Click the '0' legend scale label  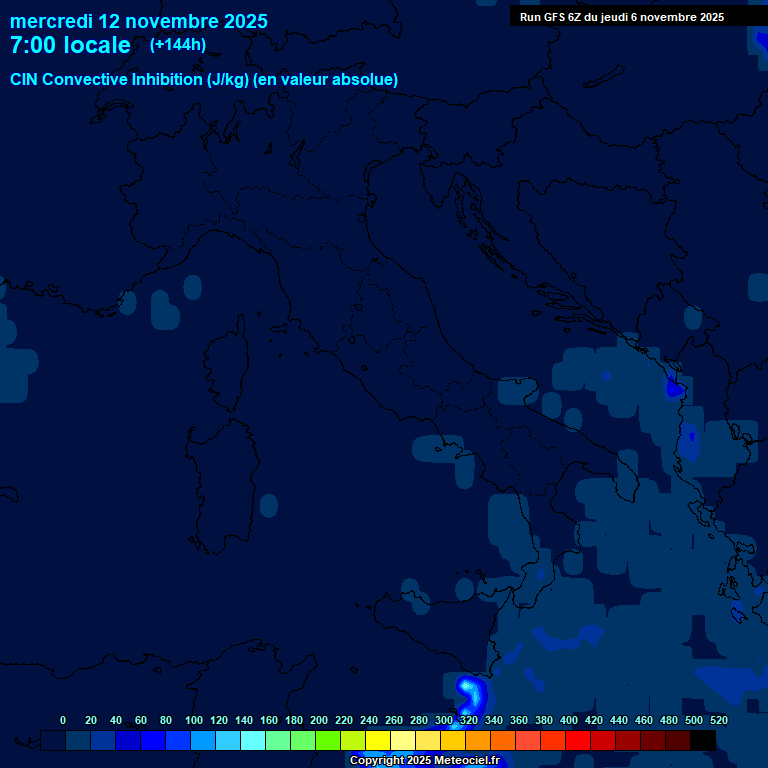point(63,720)
